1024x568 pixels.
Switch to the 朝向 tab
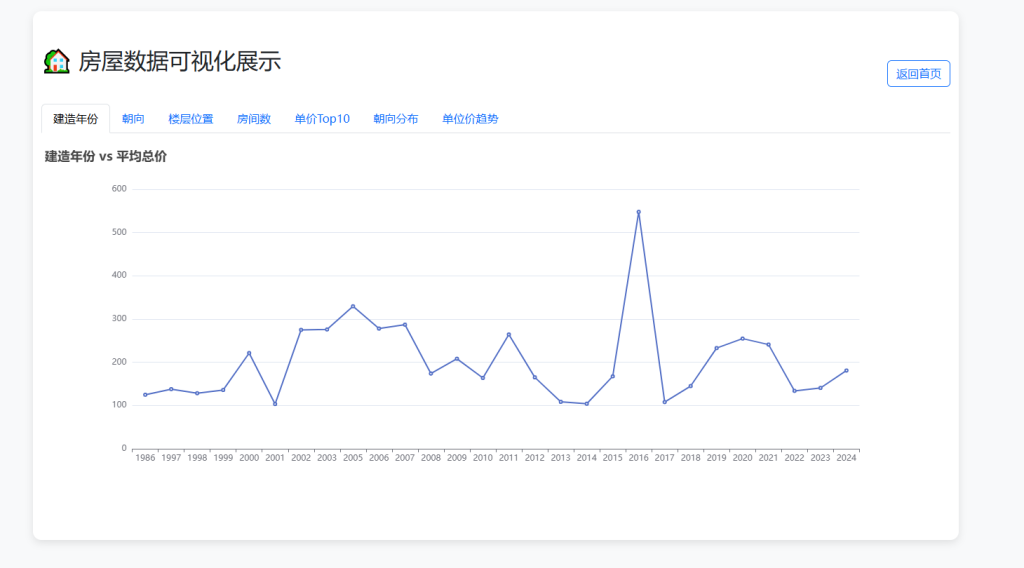[x=133, y=119]
